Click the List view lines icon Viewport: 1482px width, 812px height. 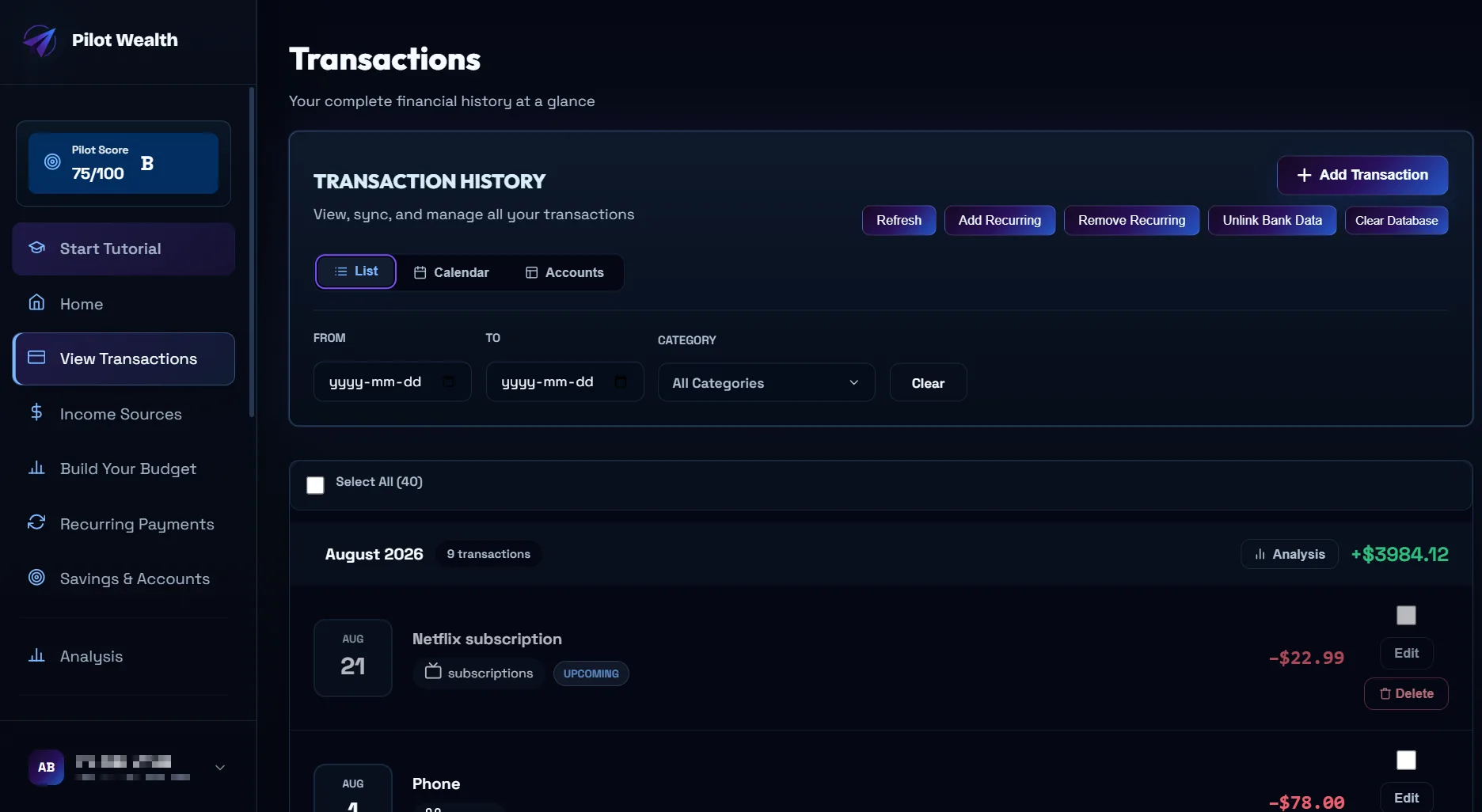coord(341,271)
